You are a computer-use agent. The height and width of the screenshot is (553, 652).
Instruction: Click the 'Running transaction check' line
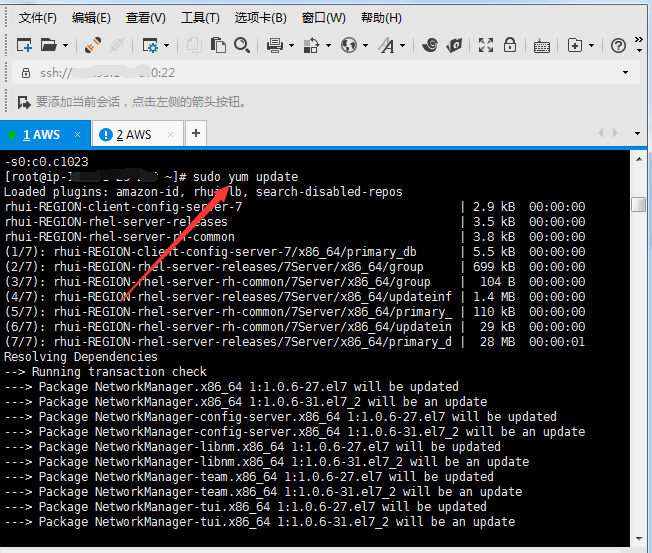105,372
